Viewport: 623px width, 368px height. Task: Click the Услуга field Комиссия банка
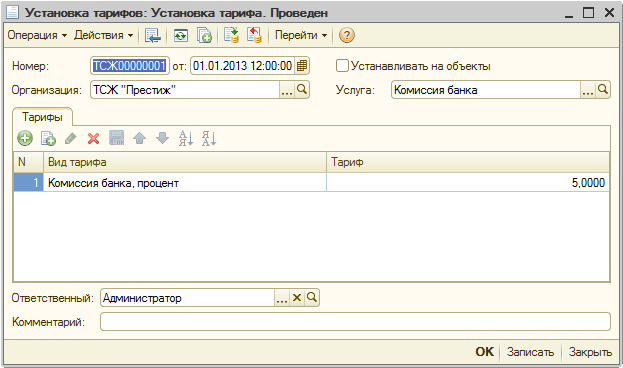pyautogui.click(x=486, y=90)
